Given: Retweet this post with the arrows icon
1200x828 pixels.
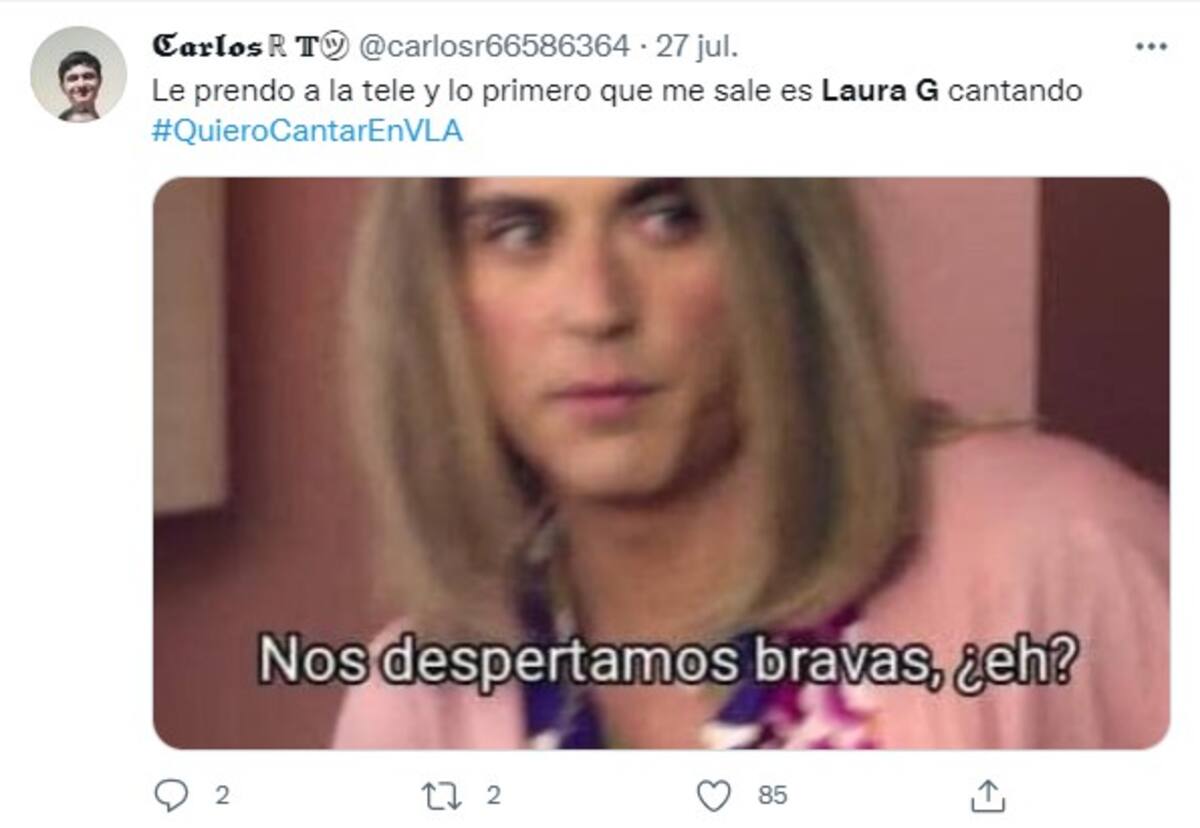Looking at the screenshot, I should pyautogui.click(x=441, y=796).
